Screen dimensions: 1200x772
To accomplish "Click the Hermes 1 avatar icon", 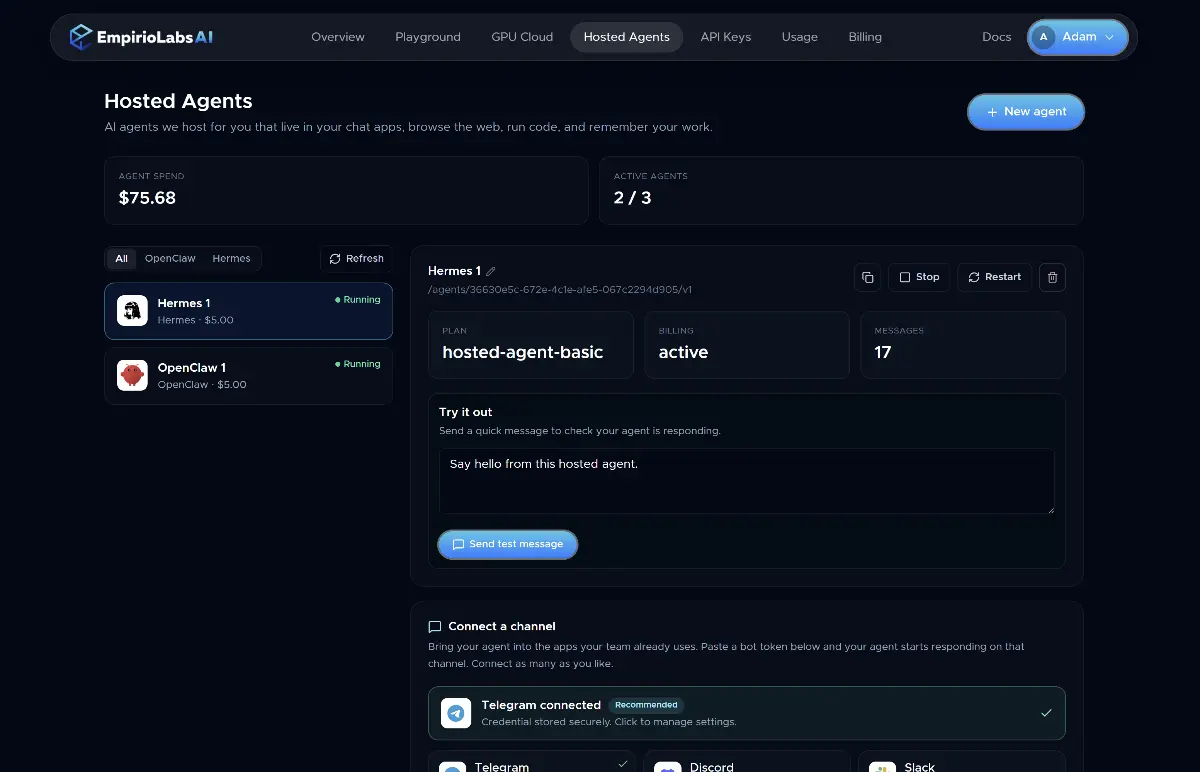I will [132, 311].
